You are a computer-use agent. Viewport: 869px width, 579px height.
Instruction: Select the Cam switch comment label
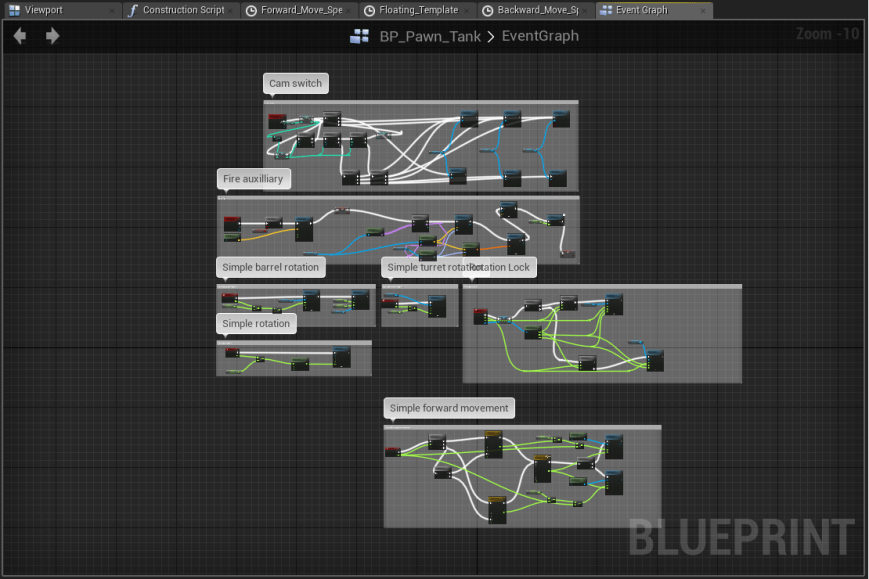(x=296, y=83)
